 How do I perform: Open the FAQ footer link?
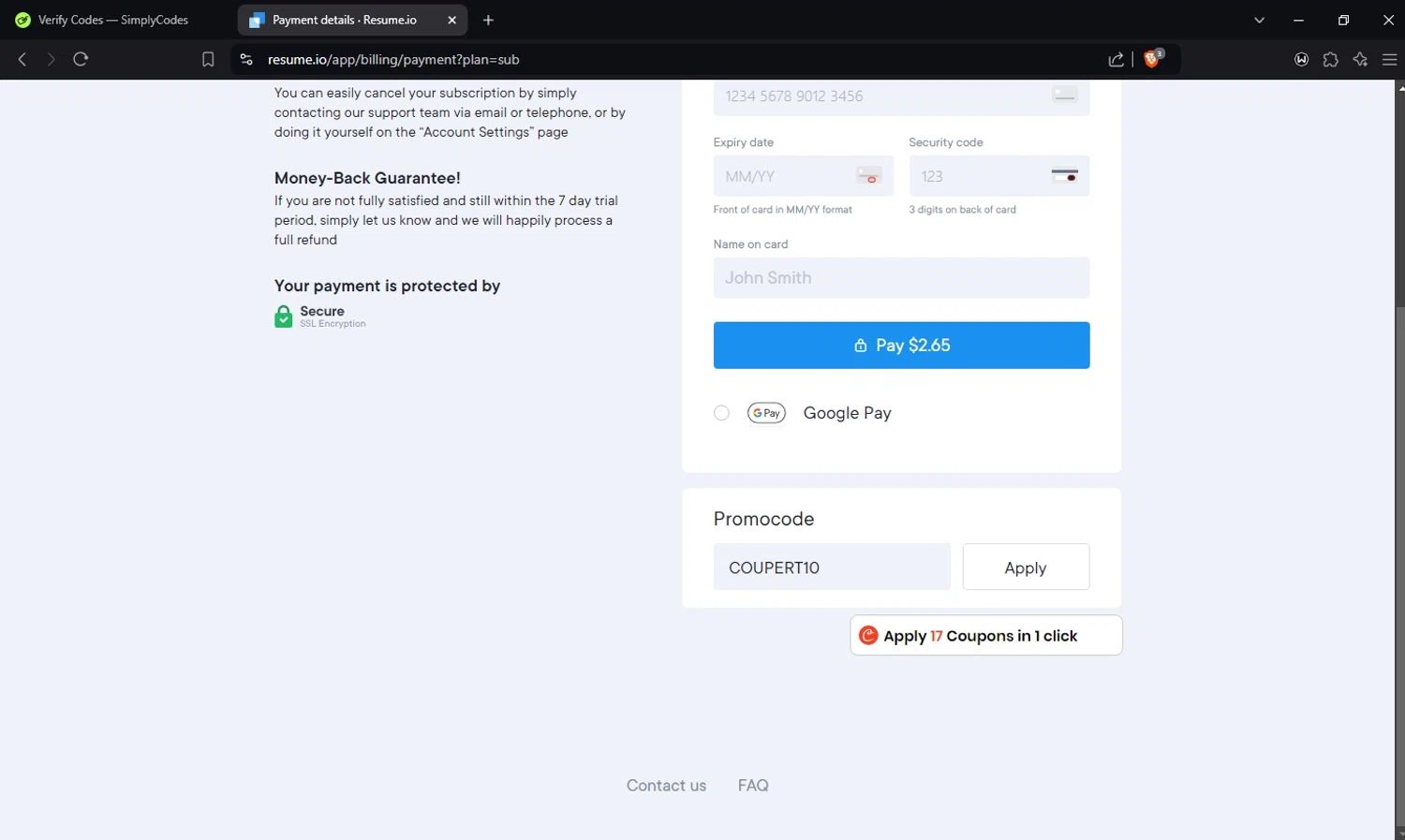click(x=752, y=786)
